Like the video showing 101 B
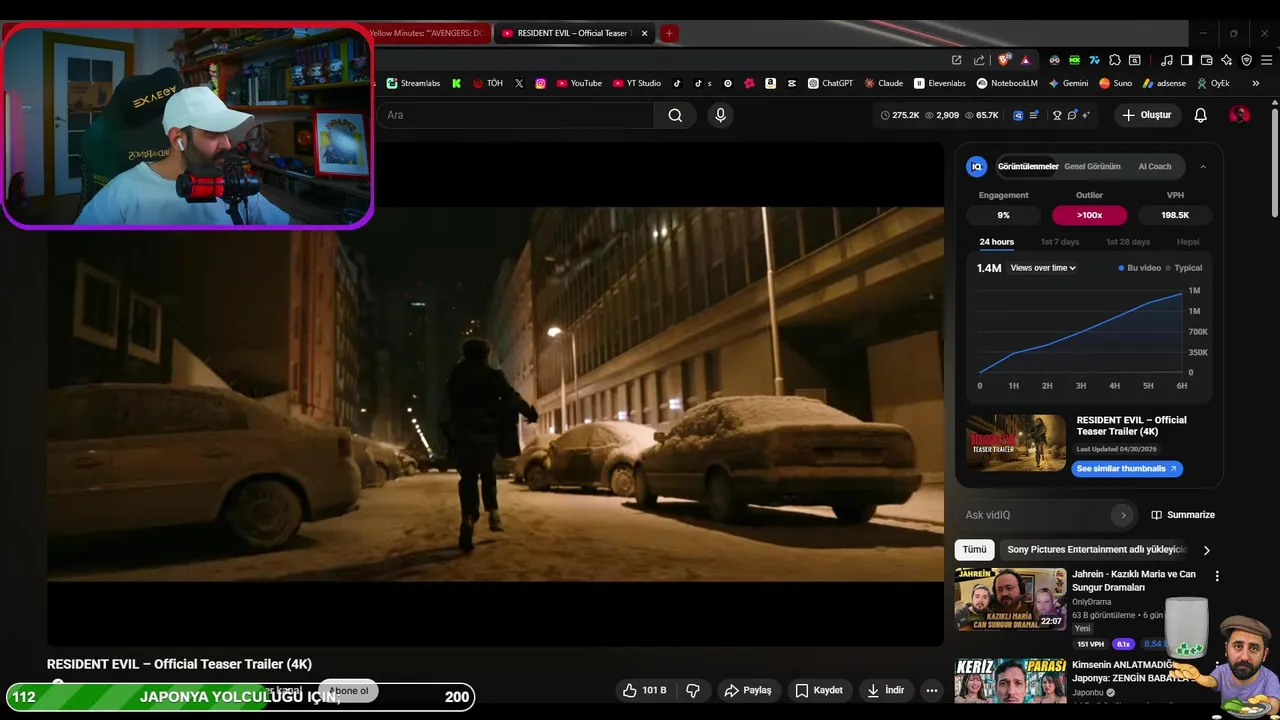The width and height of the screenshot is (1280, 720). 645,690
